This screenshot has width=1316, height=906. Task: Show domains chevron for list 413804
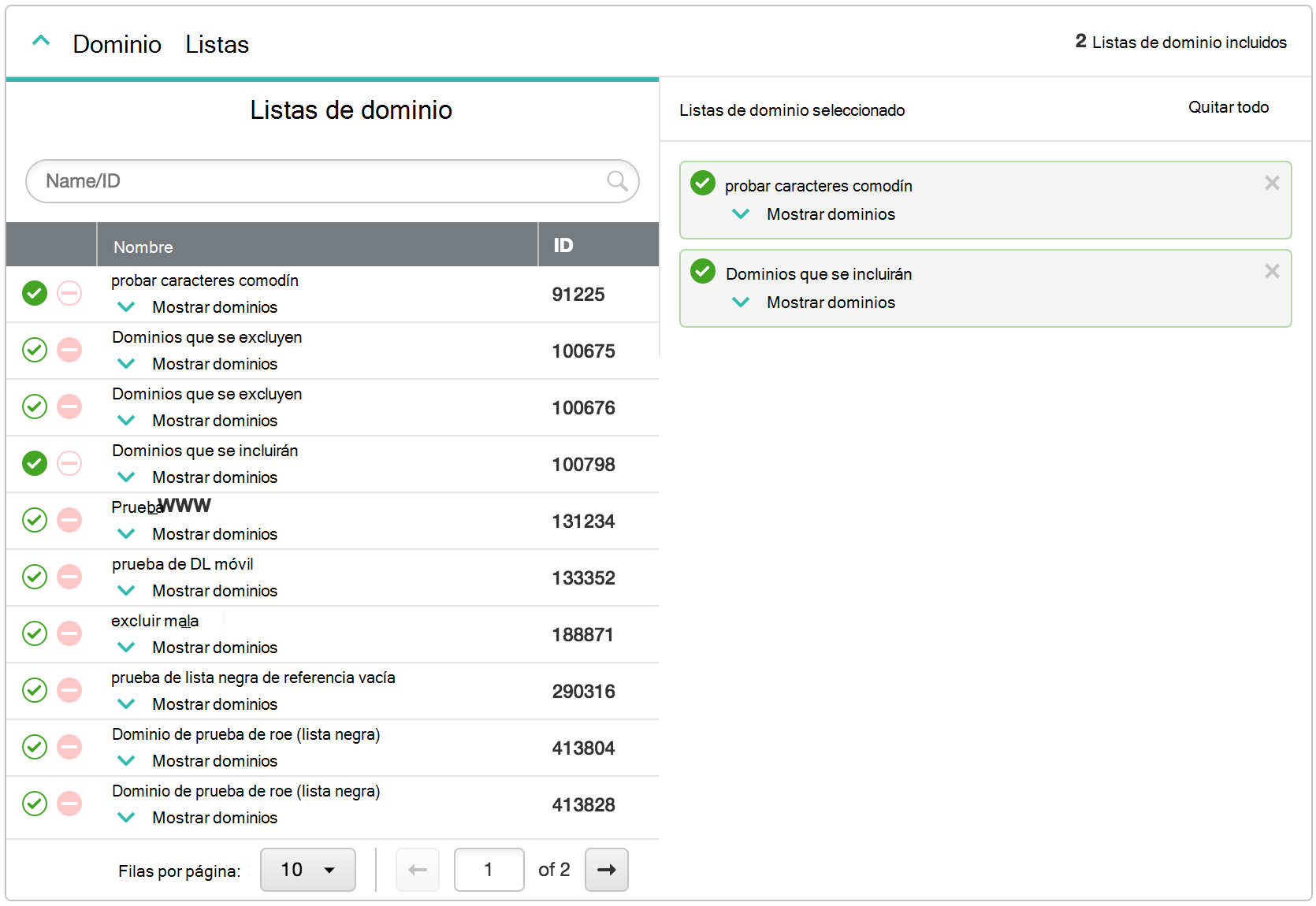[x=126, y=761]
